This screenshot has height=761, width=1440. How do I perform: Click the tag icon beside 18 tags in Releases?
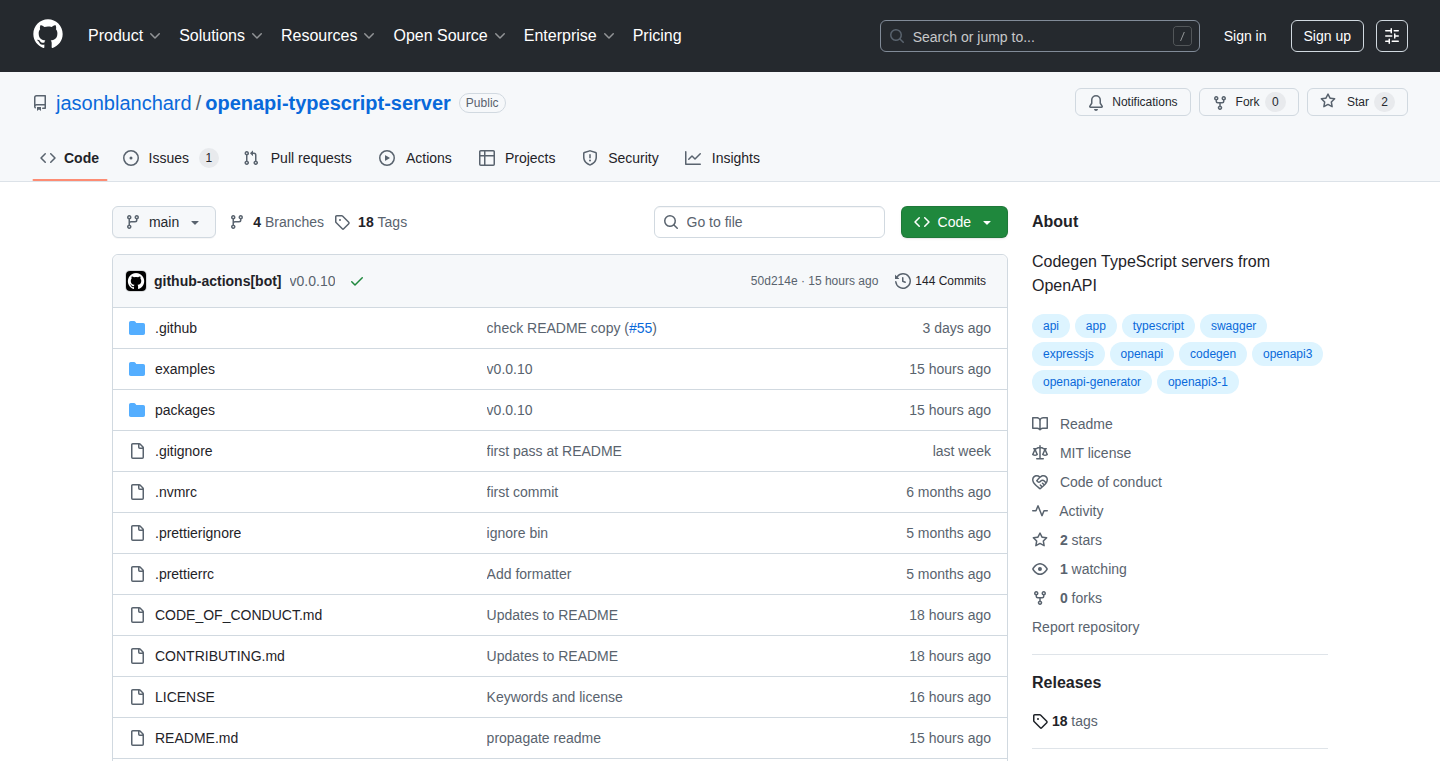[1040, 721]
